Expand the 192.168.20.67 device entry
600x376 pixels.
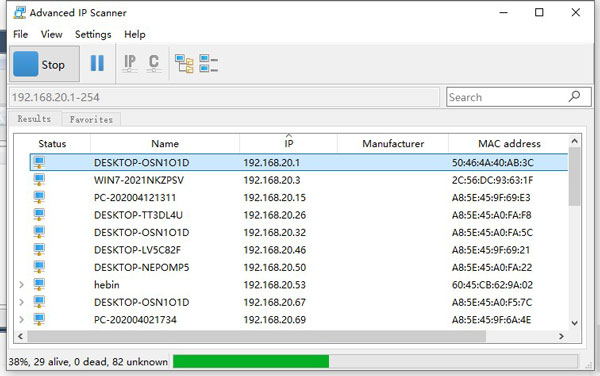pyautogui.click(x=21, y=302)
